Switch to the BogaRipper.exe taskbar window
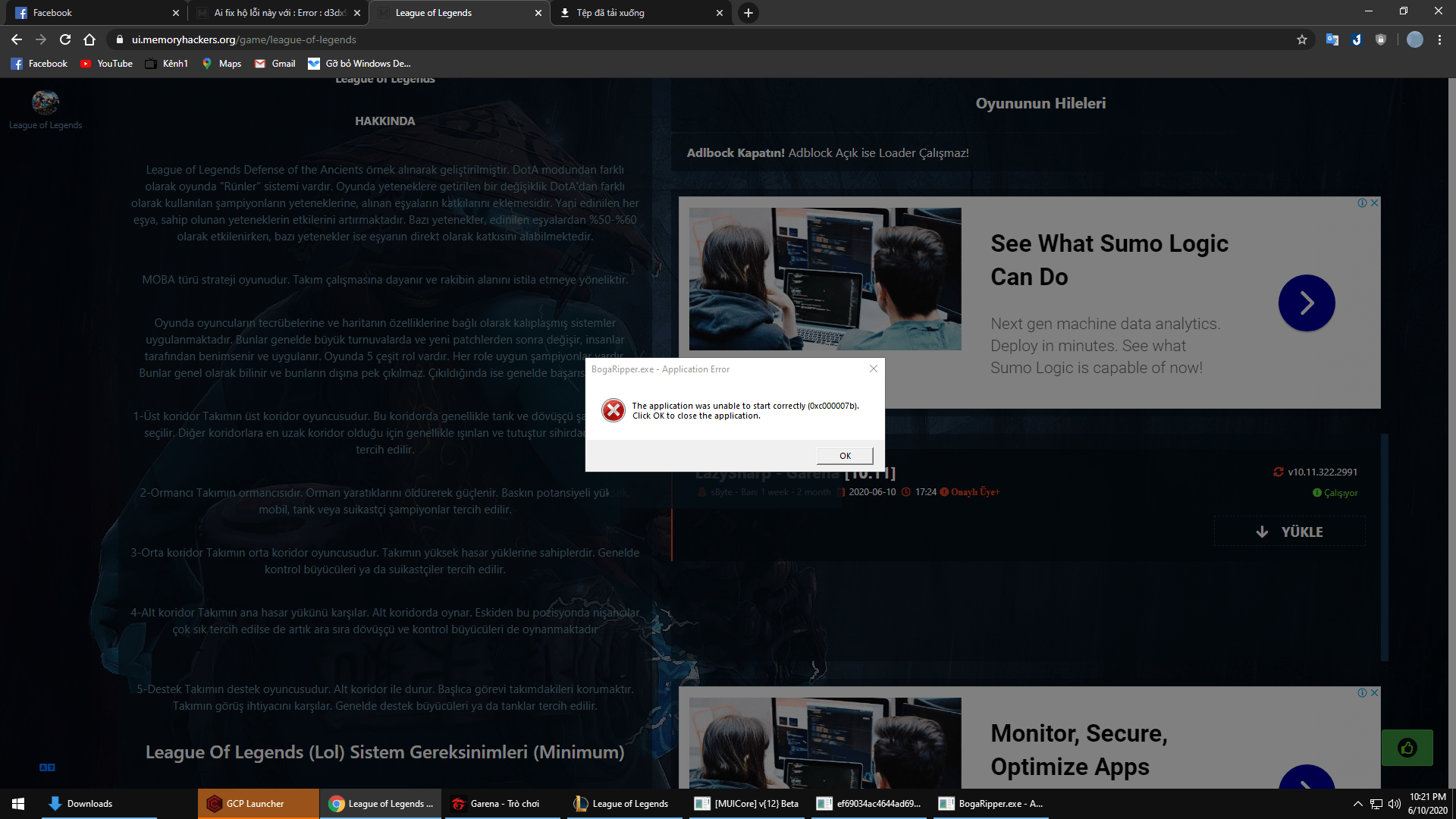This screenshot has height=819, width=1456. (992, 804)
